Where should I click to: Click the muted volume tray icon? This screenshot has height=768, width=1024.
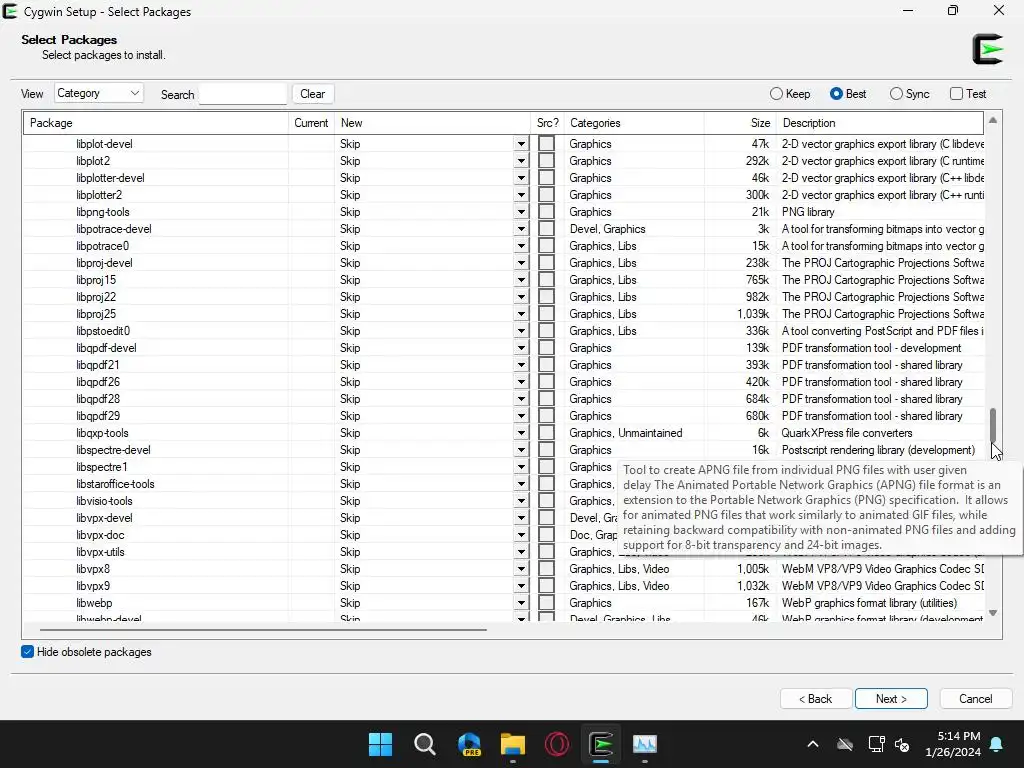tap(903, 744)
